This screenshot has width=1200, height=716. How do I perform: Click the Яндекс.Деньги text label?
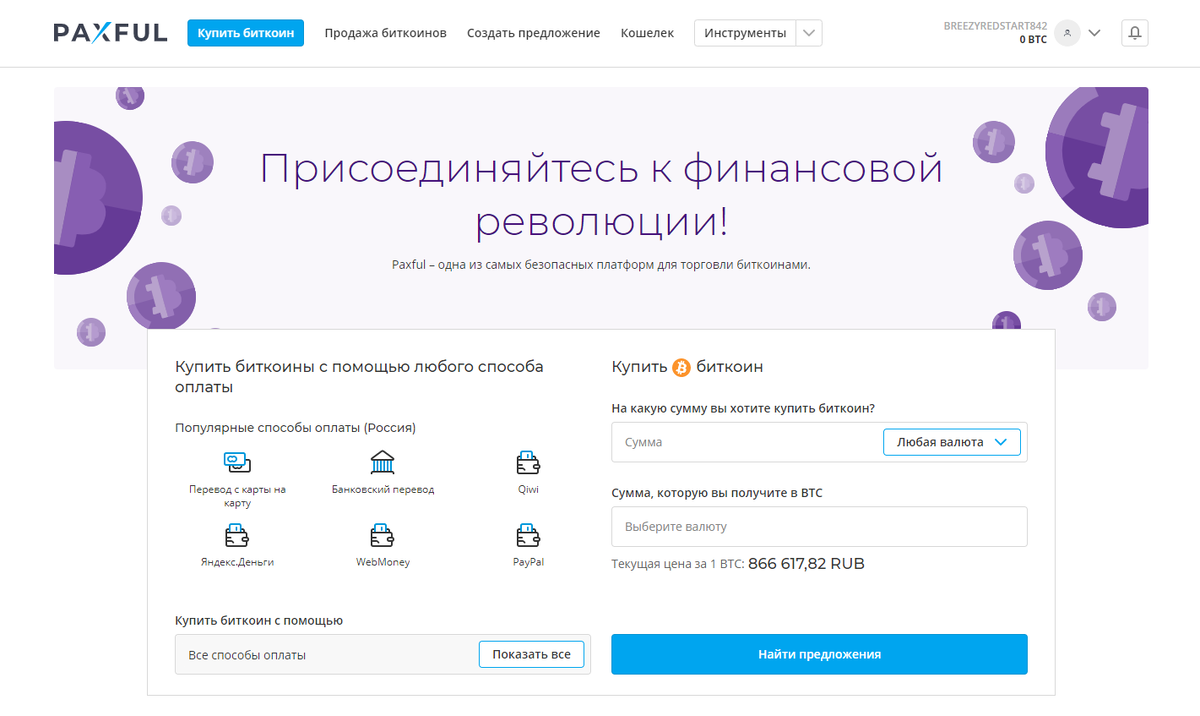[x=237, y=562]
